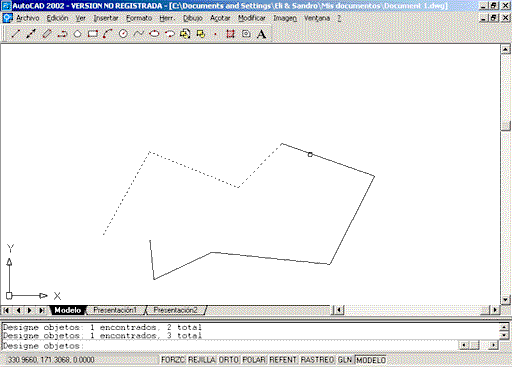Toggle the ORTO mode button
Image resolution: width=512 pixels, height=367 pixels.
coord(229,360)
